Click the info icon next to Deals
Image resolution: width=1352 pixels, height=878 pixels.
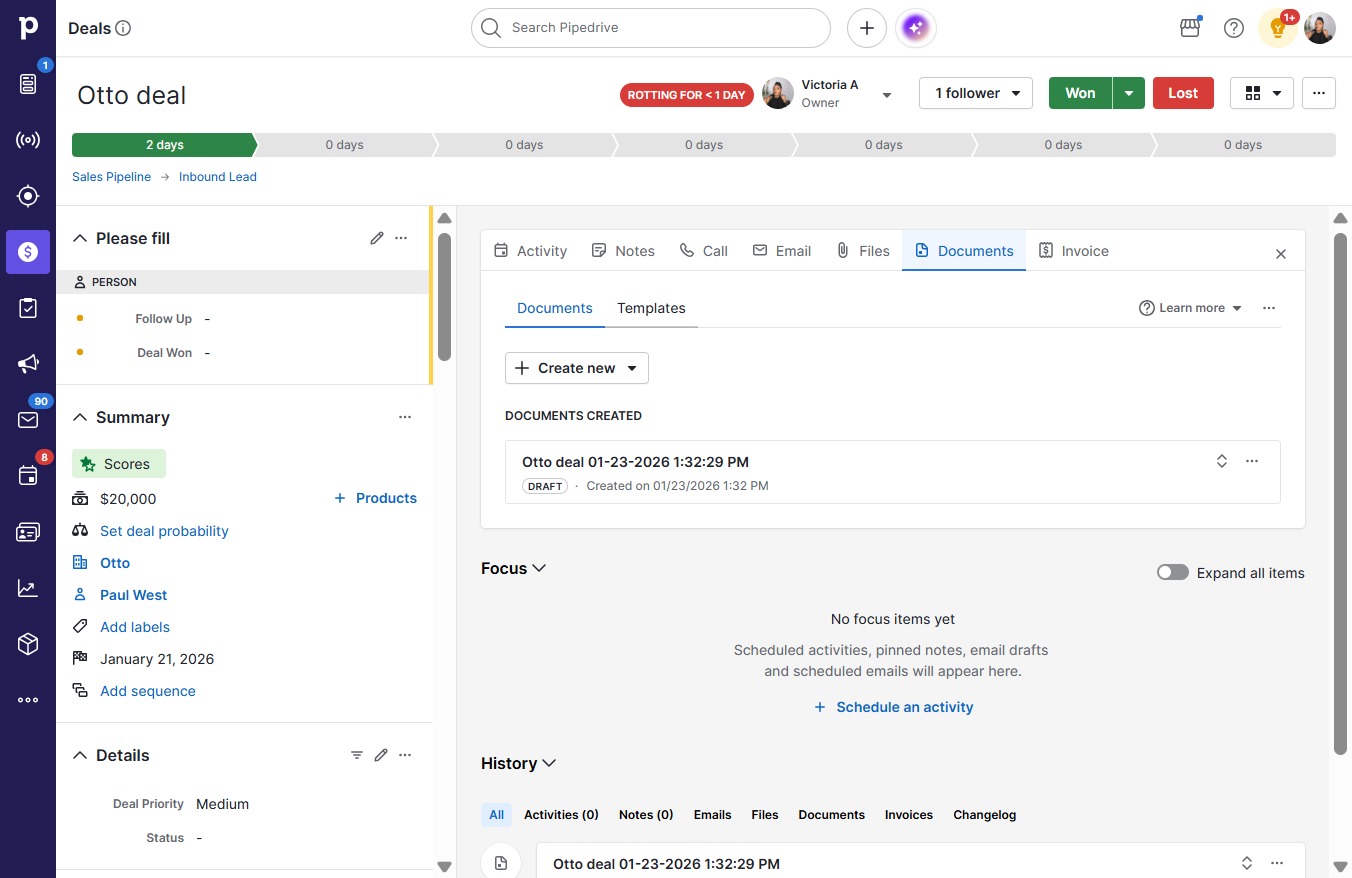124,28
